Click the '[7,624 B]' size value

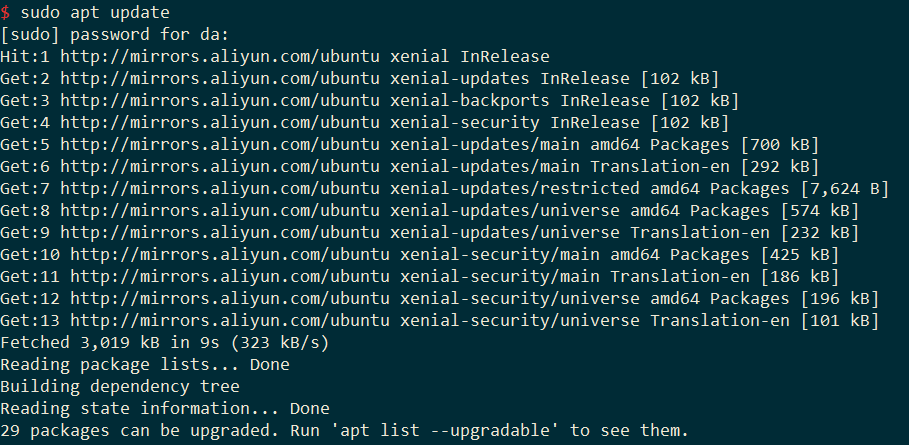(844, 189)
